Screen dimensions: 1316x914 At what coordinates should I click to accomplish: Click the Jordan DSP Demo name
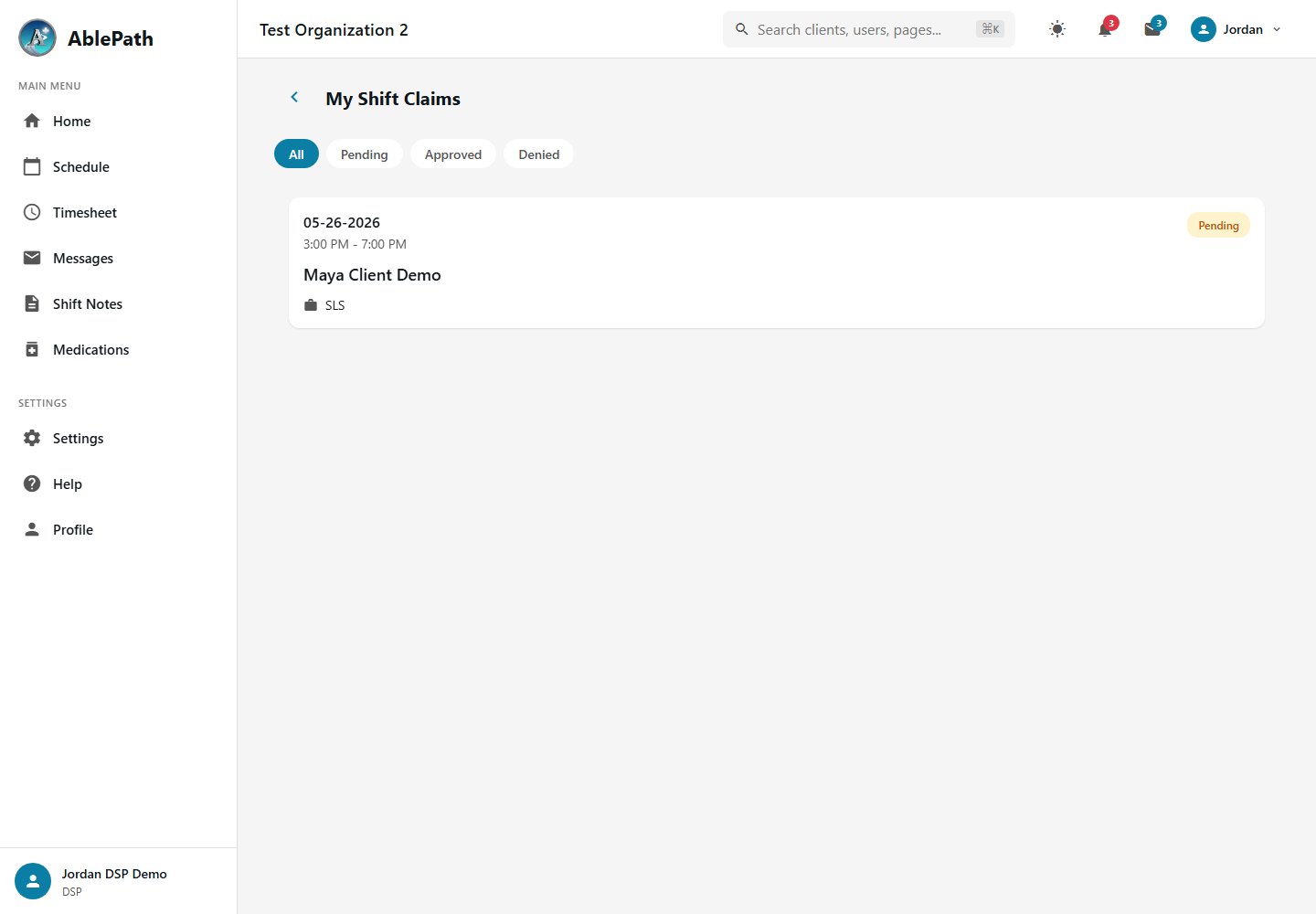(114, 874)
